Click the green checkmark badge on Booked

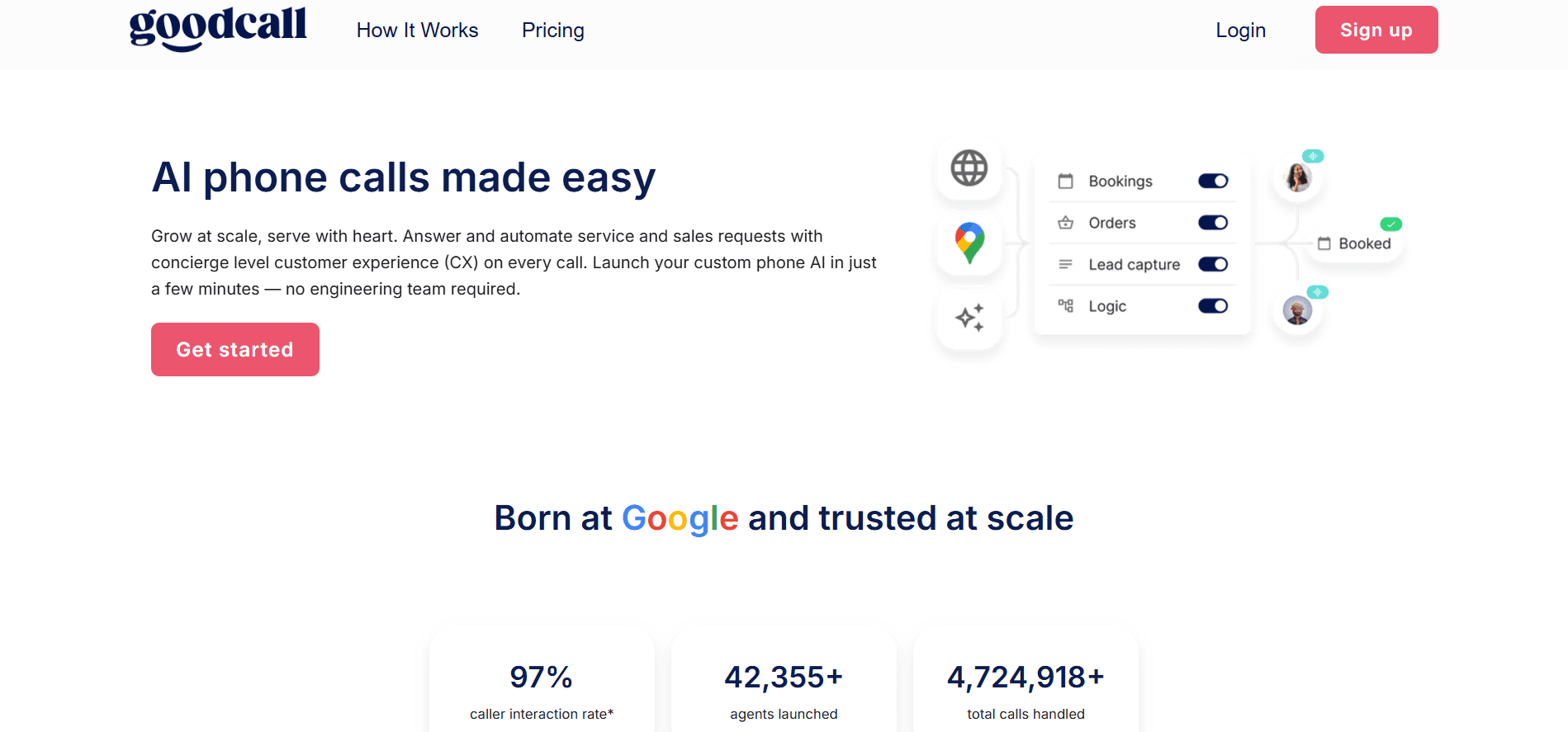(1390, 223)
